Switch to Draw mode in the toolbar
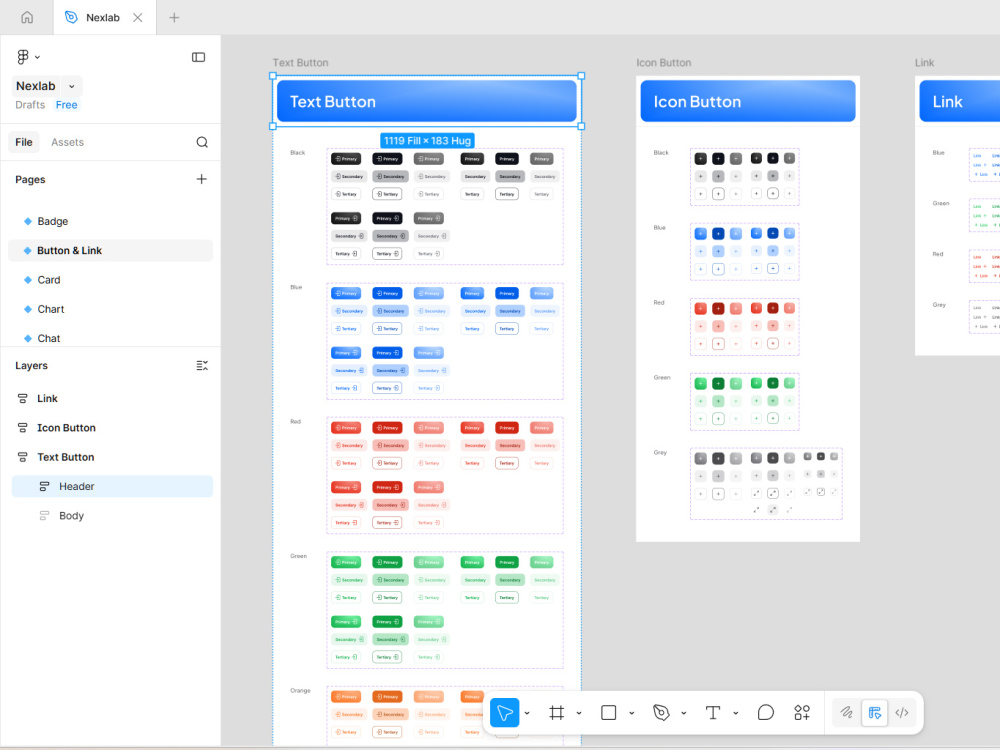 846,712
